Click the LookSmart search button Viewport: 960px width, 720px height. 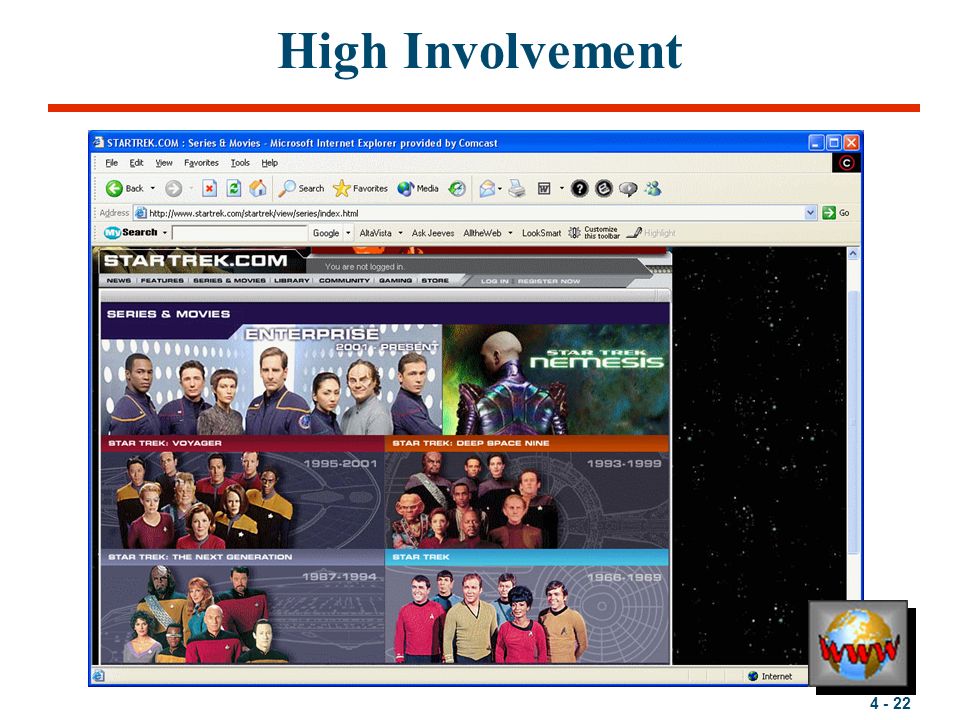tap(541, 233)
